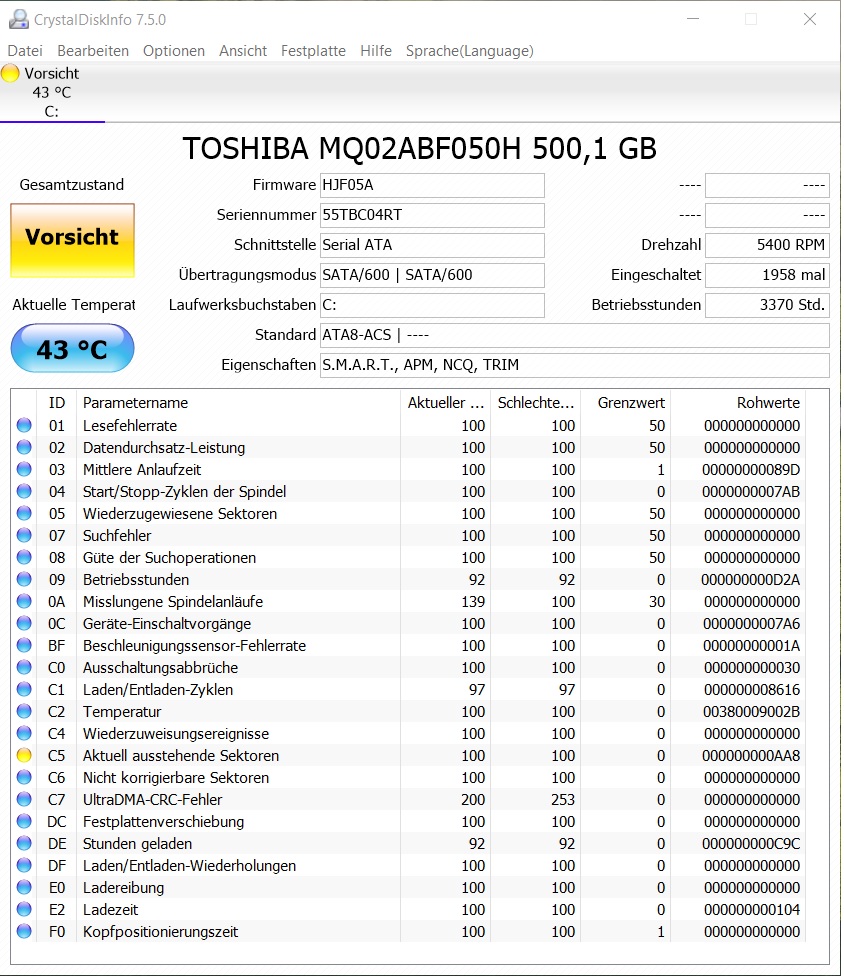This screenshot has width=844, height=976.
Task: Click raw value 000000008616 of Laden/Entladen-Zyklen
Action: (x=752, y=690)
